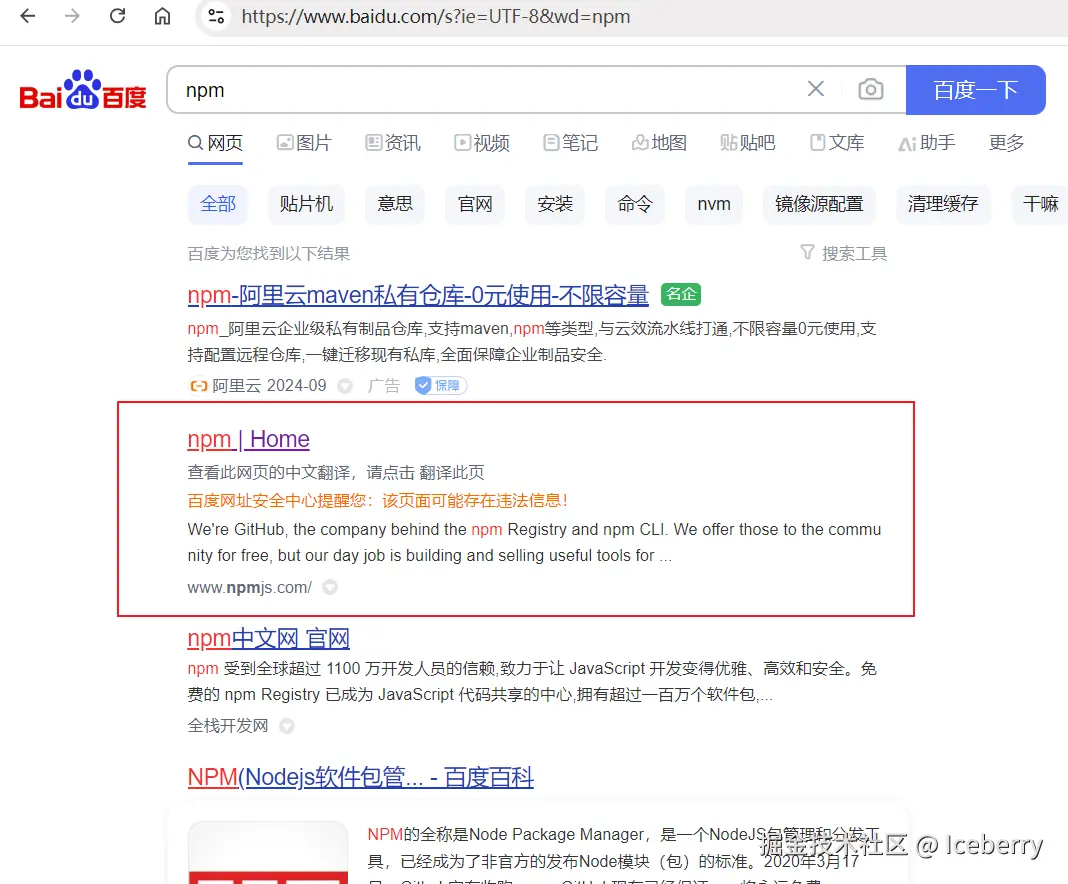Refresh the page with the reload icon

117,16
